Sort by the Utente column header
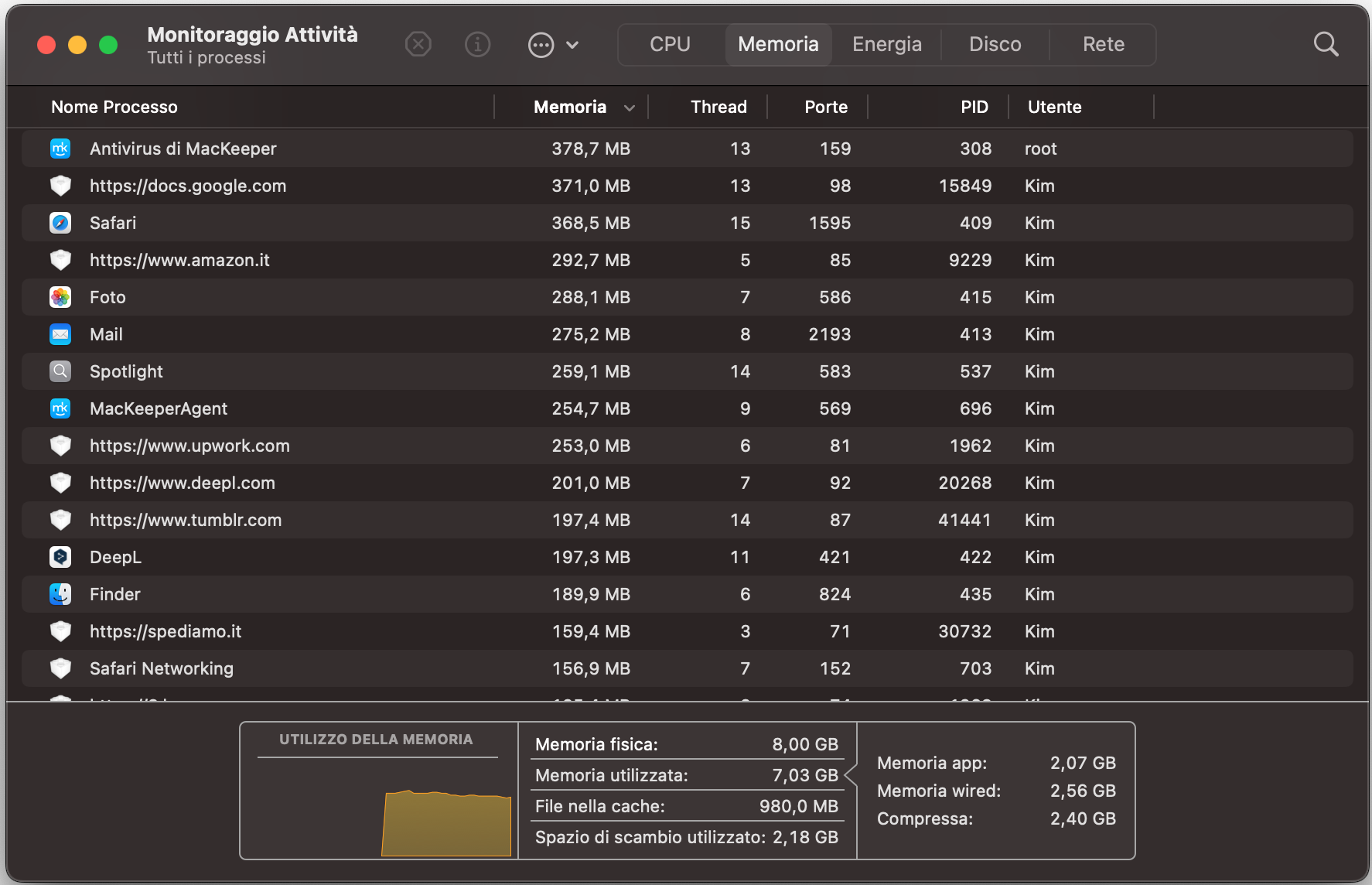Image resolution: width=1372 pixels, height=885 pixels. click(1055, 107)
